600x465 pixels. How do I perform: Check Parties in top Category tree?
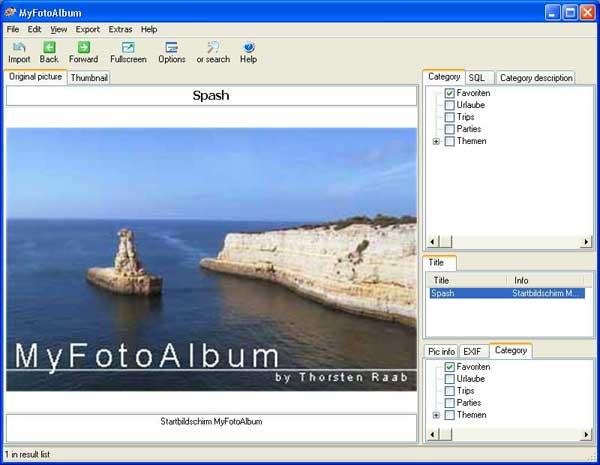point(450,129)
